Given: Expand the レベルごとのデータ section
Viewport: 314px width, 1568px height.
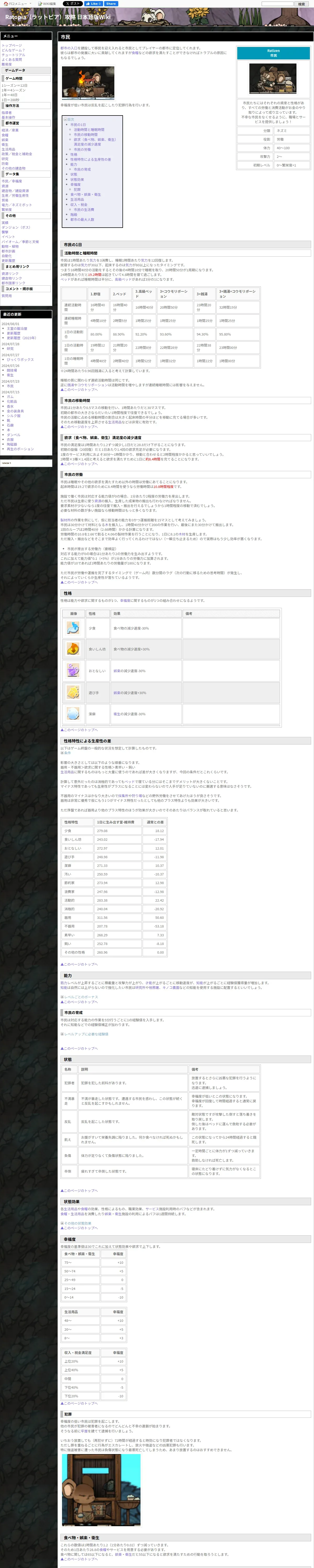Looking at the screenshot, I should click(x=79, y=996).
